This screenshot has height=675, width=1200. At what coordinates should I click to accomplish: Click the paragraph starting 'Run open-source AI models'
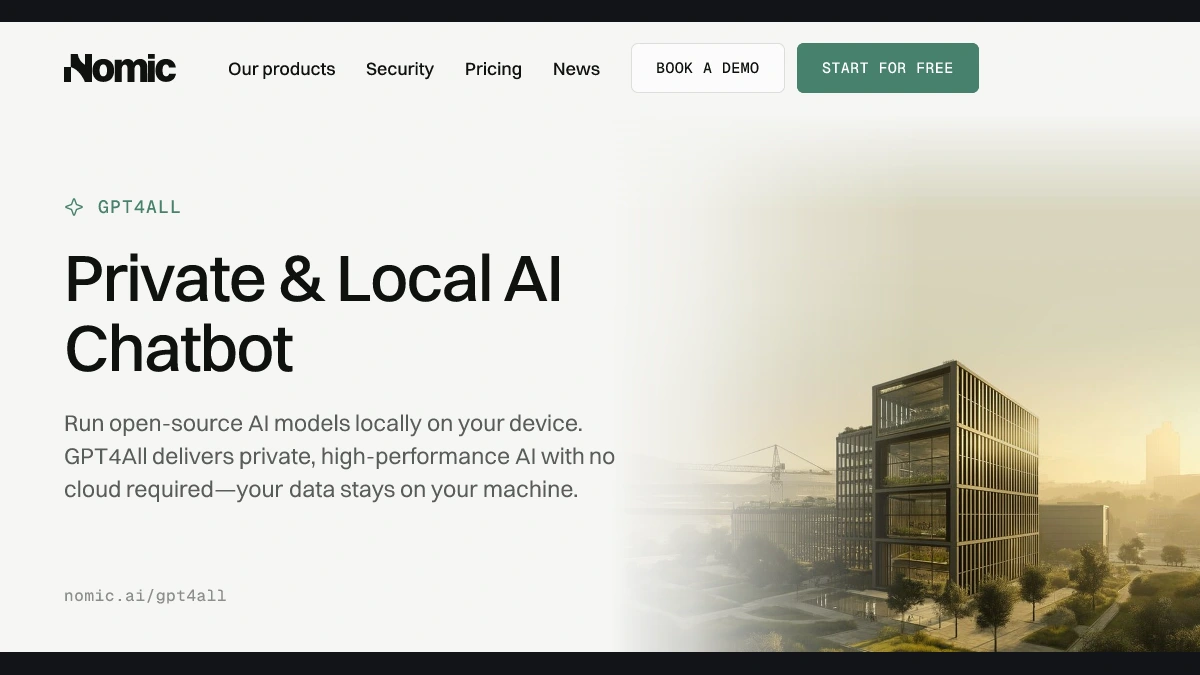coord(340,456)
